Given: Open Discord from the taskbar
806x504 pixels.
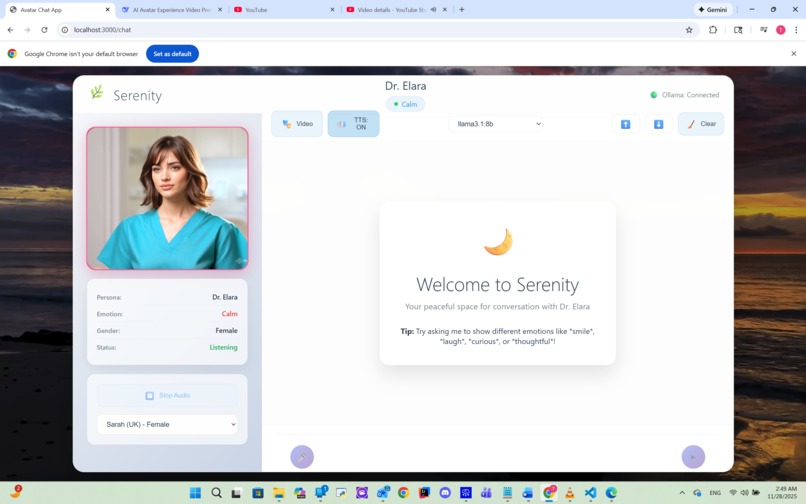Looking at the screenshot, I should point(445,493).
